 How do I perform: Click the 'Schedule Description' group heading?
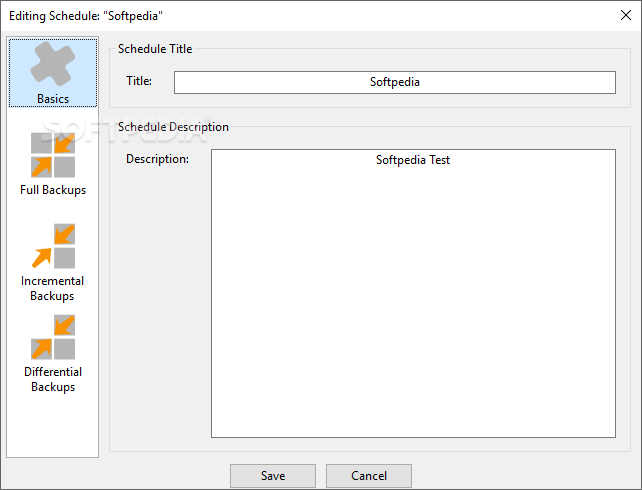coord(173,127)
